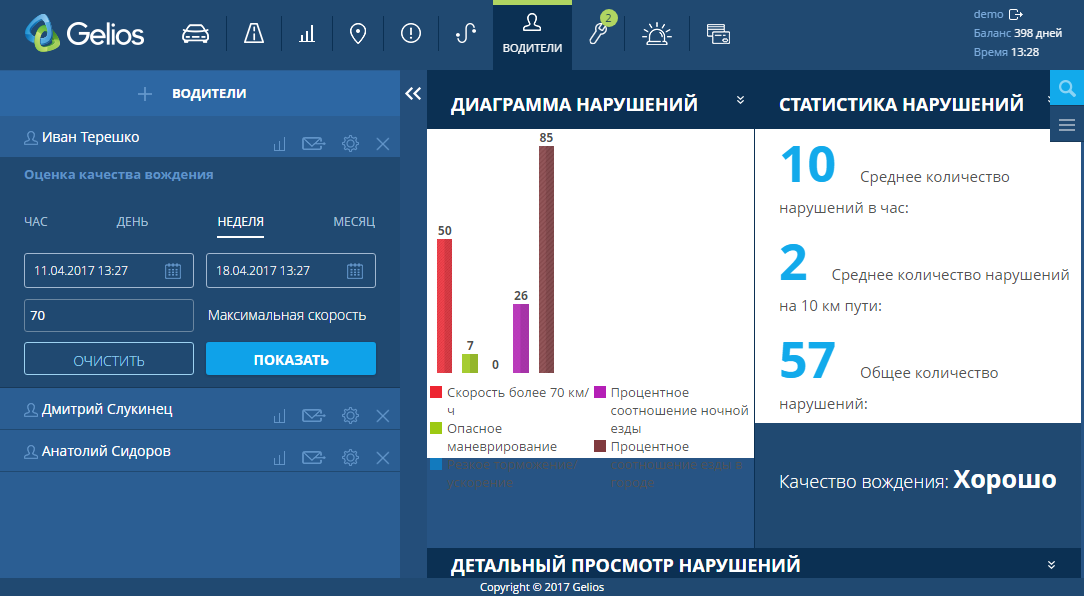Open the exclamation notifications icon

point(411,34)
